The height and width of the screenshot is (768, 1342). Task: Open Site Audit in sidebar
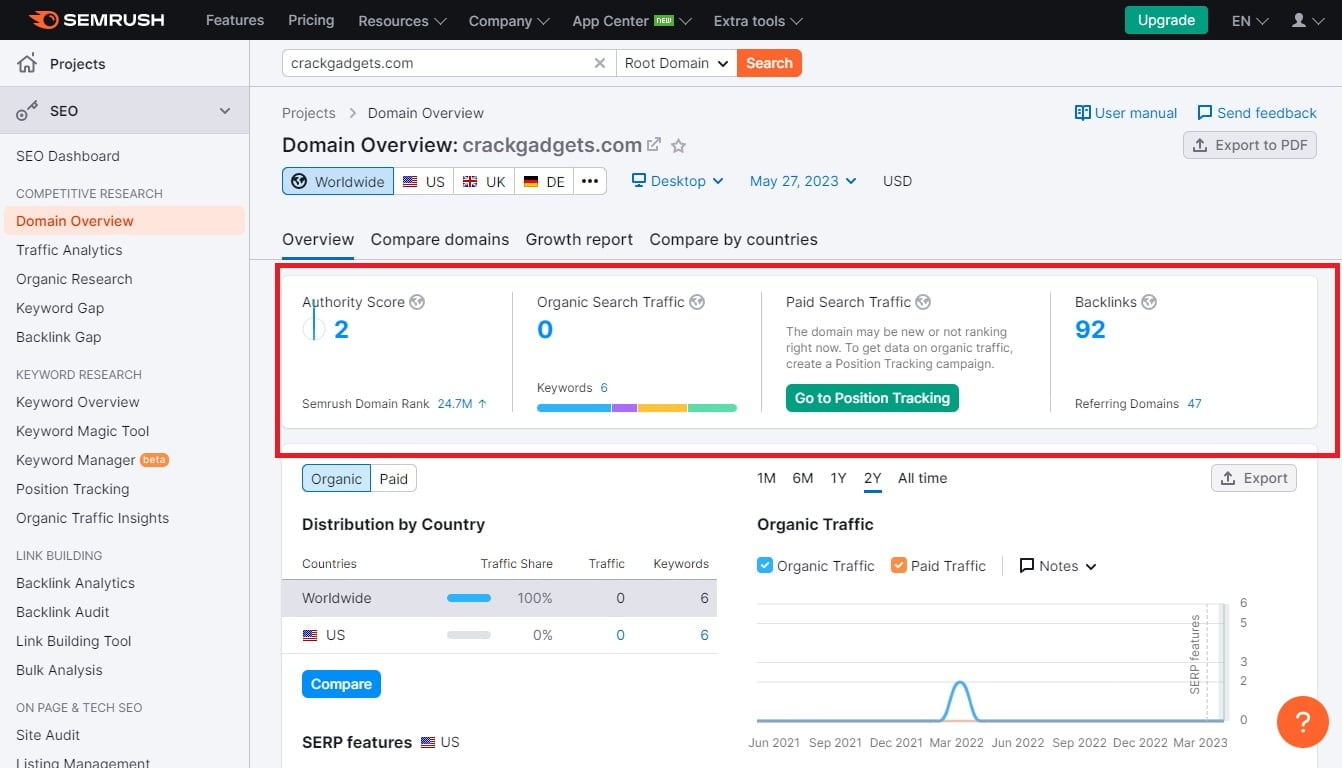pyautogui.click(x=48, y=735)
